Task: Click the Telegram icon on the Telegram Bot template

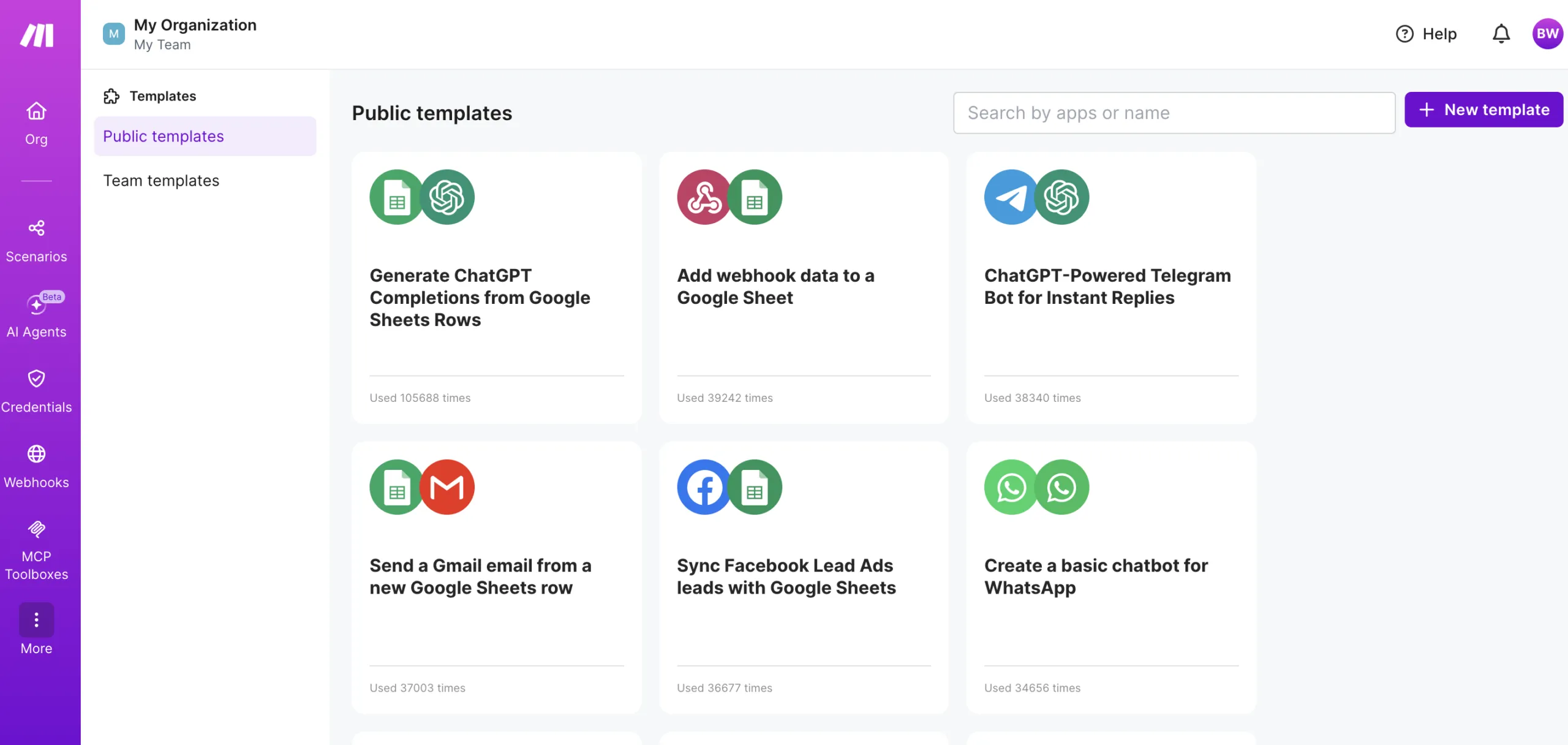Action: point(1010,197)
